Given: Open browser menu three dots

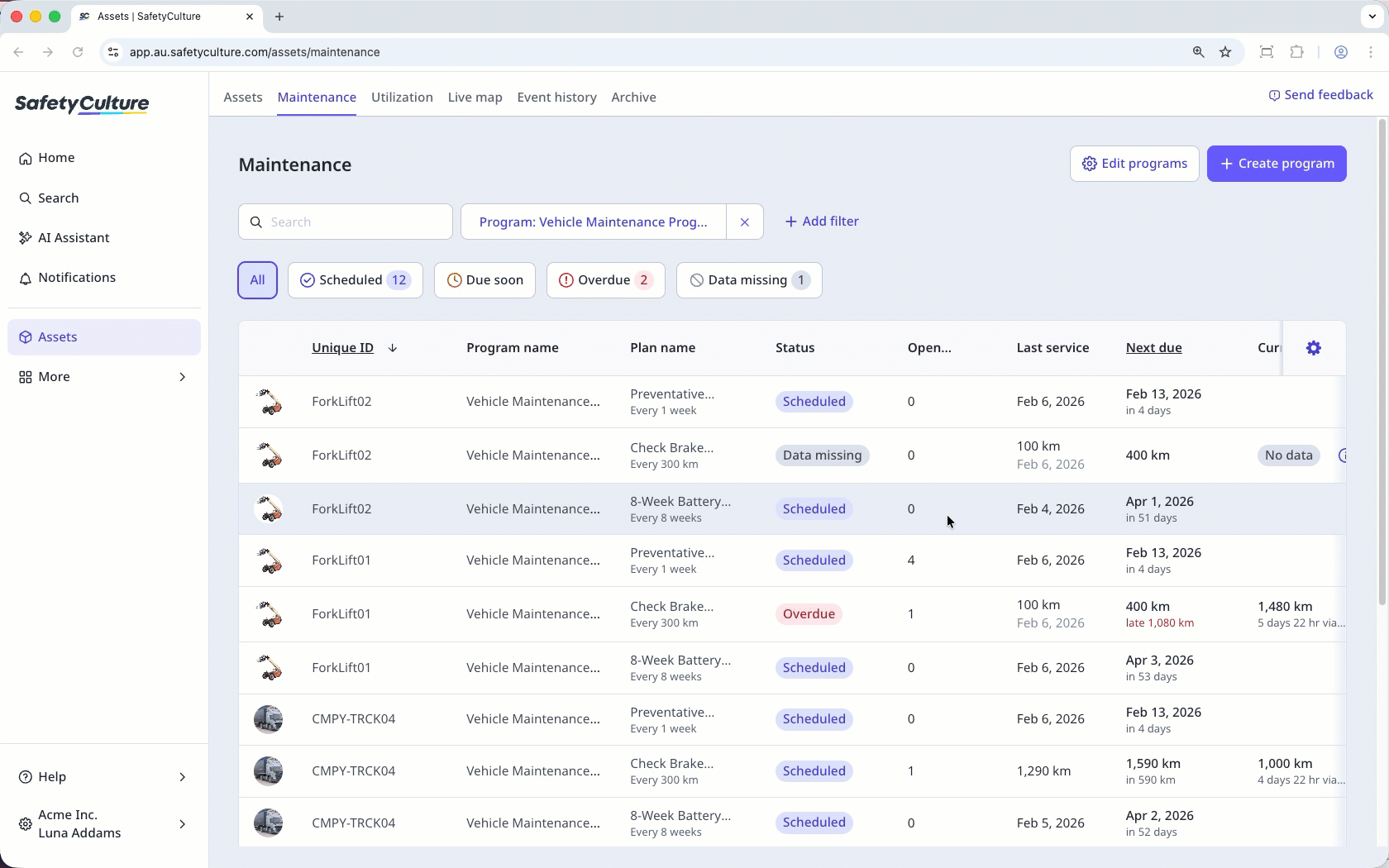Looking at the screenshot, I should [1371, 52].
